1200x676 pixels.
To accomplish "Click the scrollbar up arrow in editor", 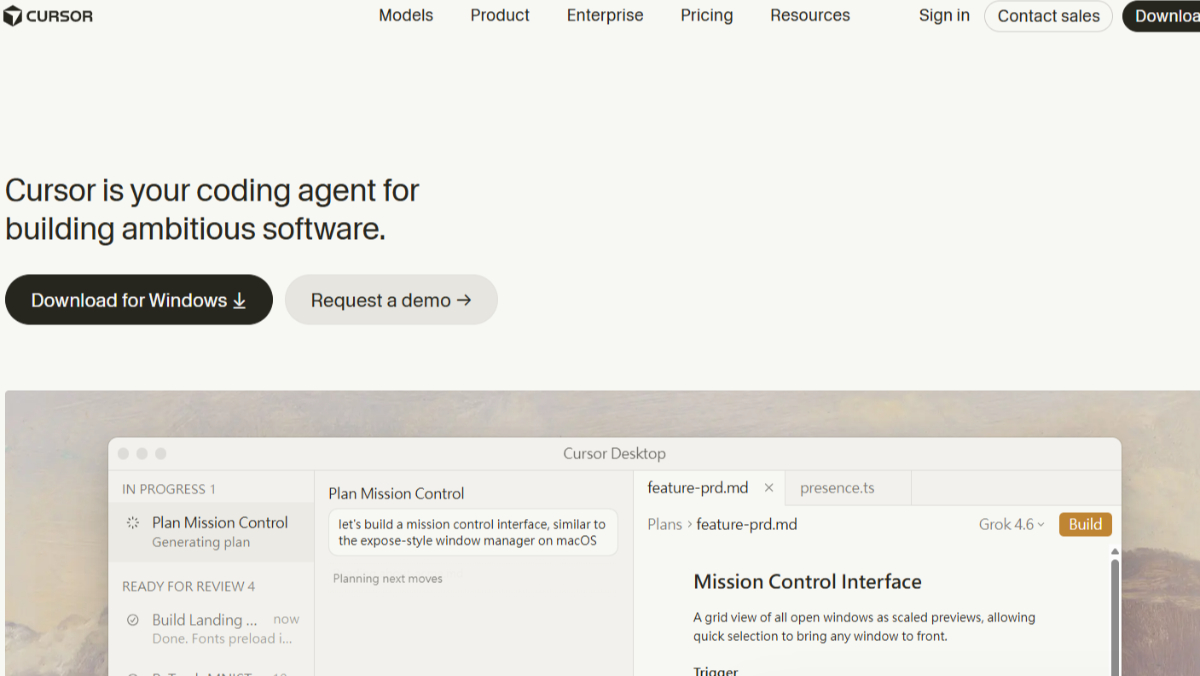I will tap(1115, 551).
